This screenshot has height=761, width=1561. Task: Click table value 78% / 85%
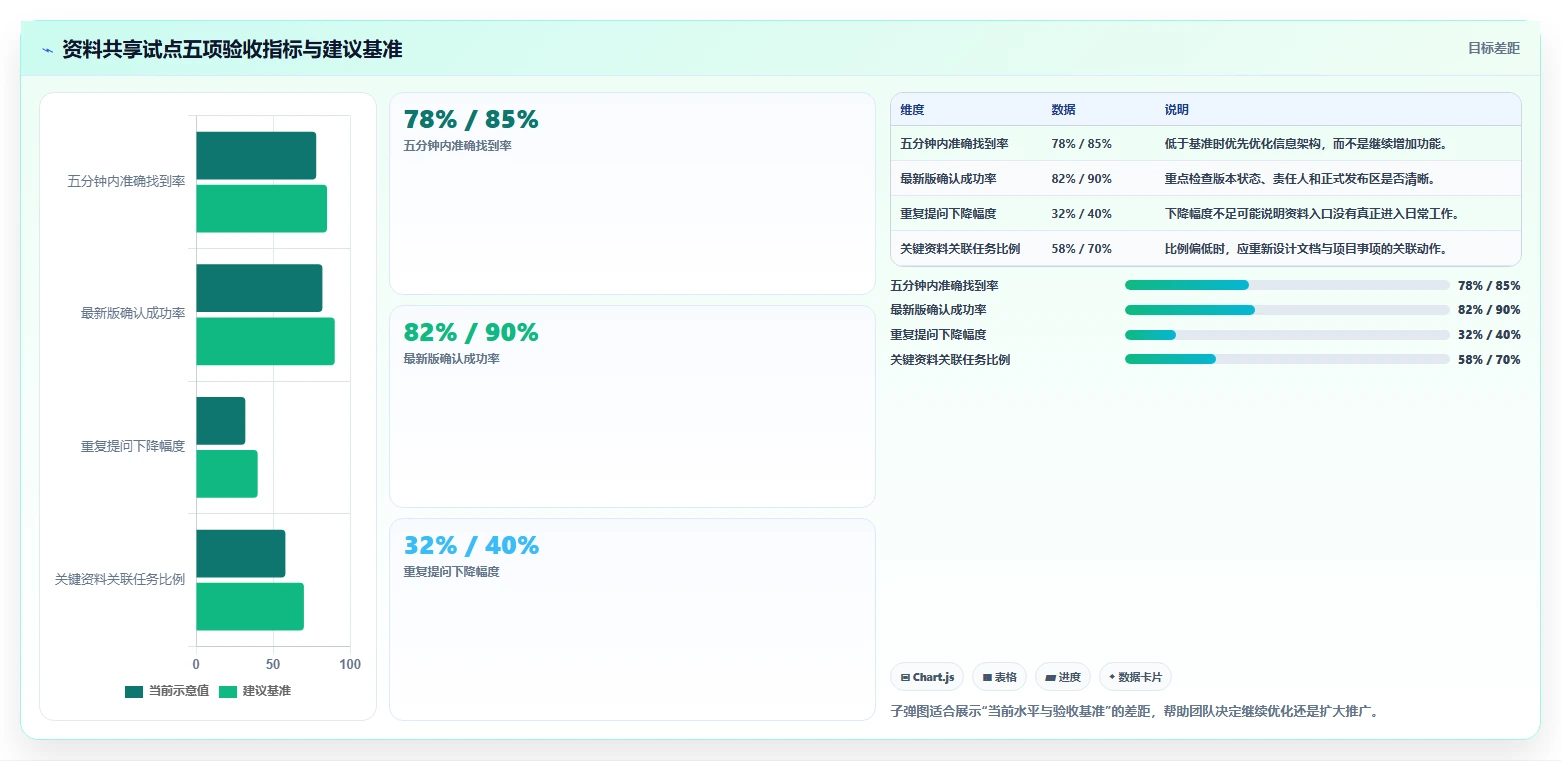click(x=1081, y=144)
